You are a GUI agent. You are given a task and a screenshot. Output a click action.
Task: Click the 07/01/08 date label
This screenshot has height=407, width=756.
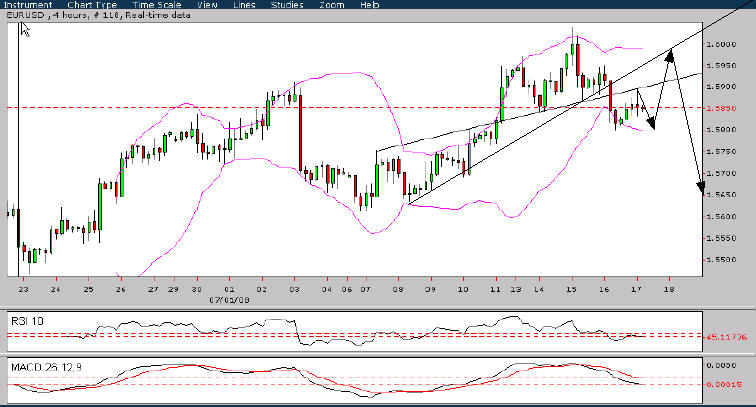coord(230,300)
